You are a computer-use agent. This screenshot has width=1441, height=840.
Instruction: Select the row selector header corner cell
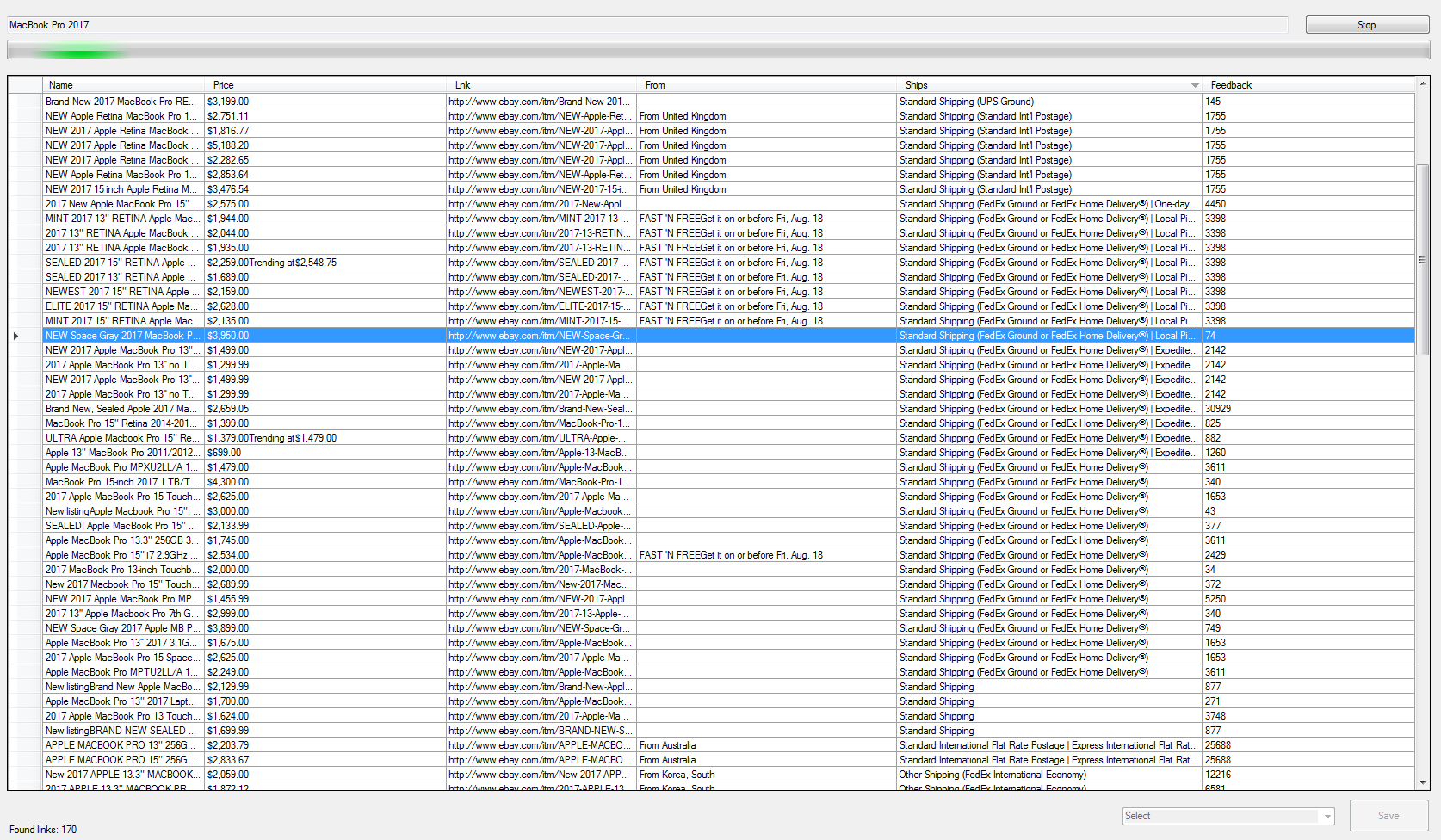pyautogui.click(x=26, y=85)
